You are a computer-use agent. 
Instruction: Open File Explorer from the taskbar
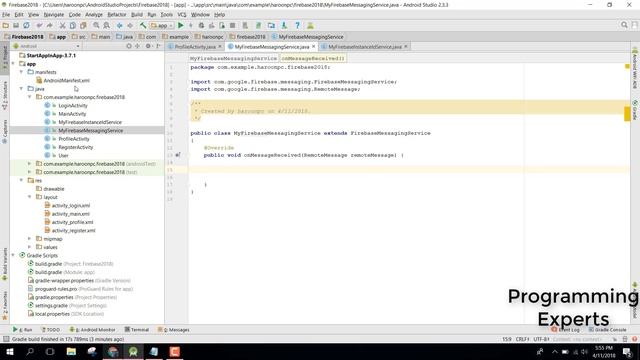pyautogui.click(x=71, y=351)
